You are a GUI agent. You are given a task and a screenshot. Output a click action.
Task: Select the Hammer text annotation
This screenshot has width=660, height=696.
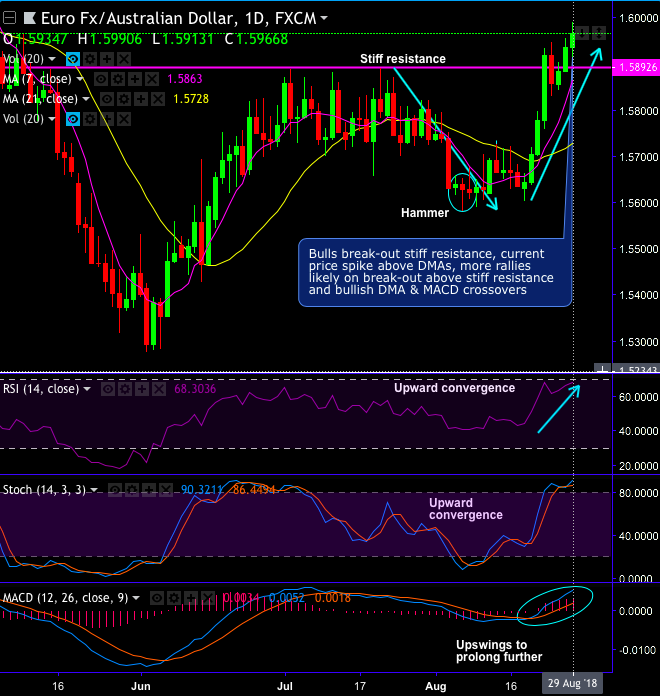pos(425,213)
